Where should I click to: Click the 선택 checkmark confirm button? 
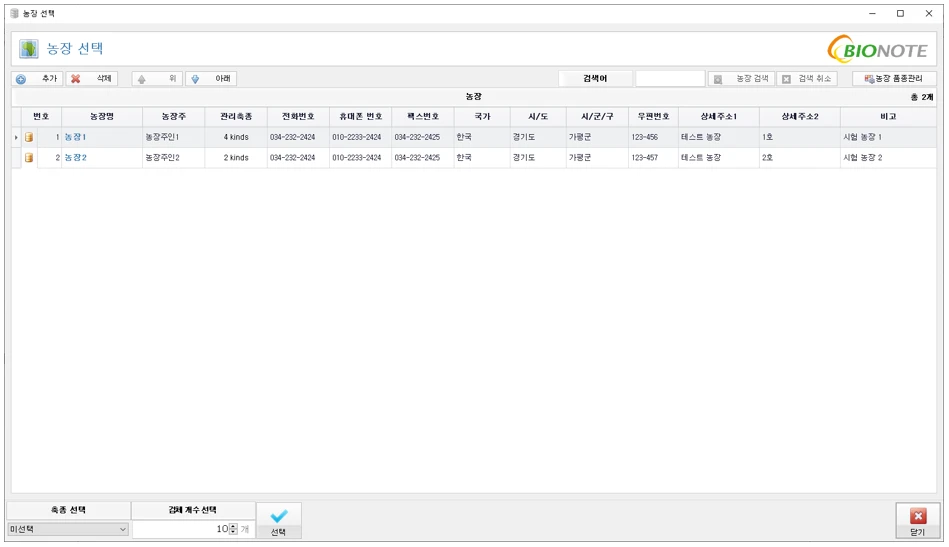pos(279,521)
